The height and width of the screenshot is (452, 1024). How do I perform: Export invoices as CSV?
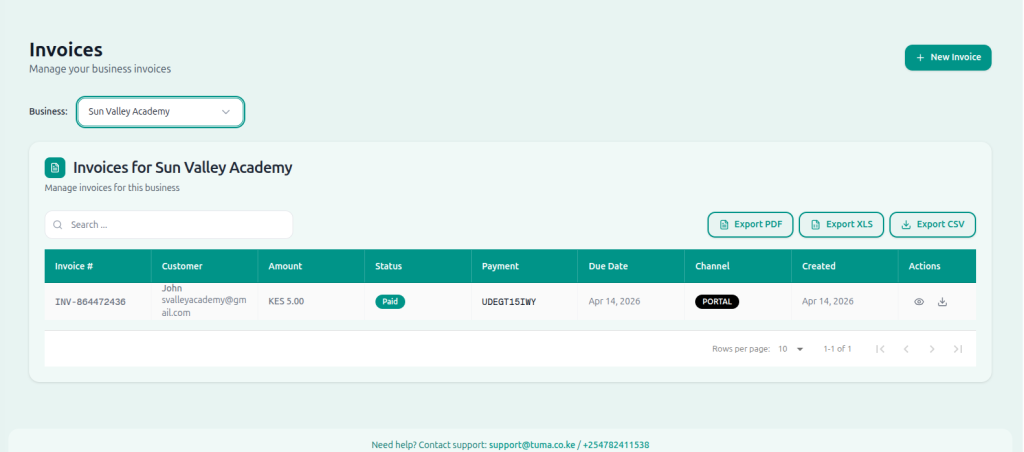[933, 225]
